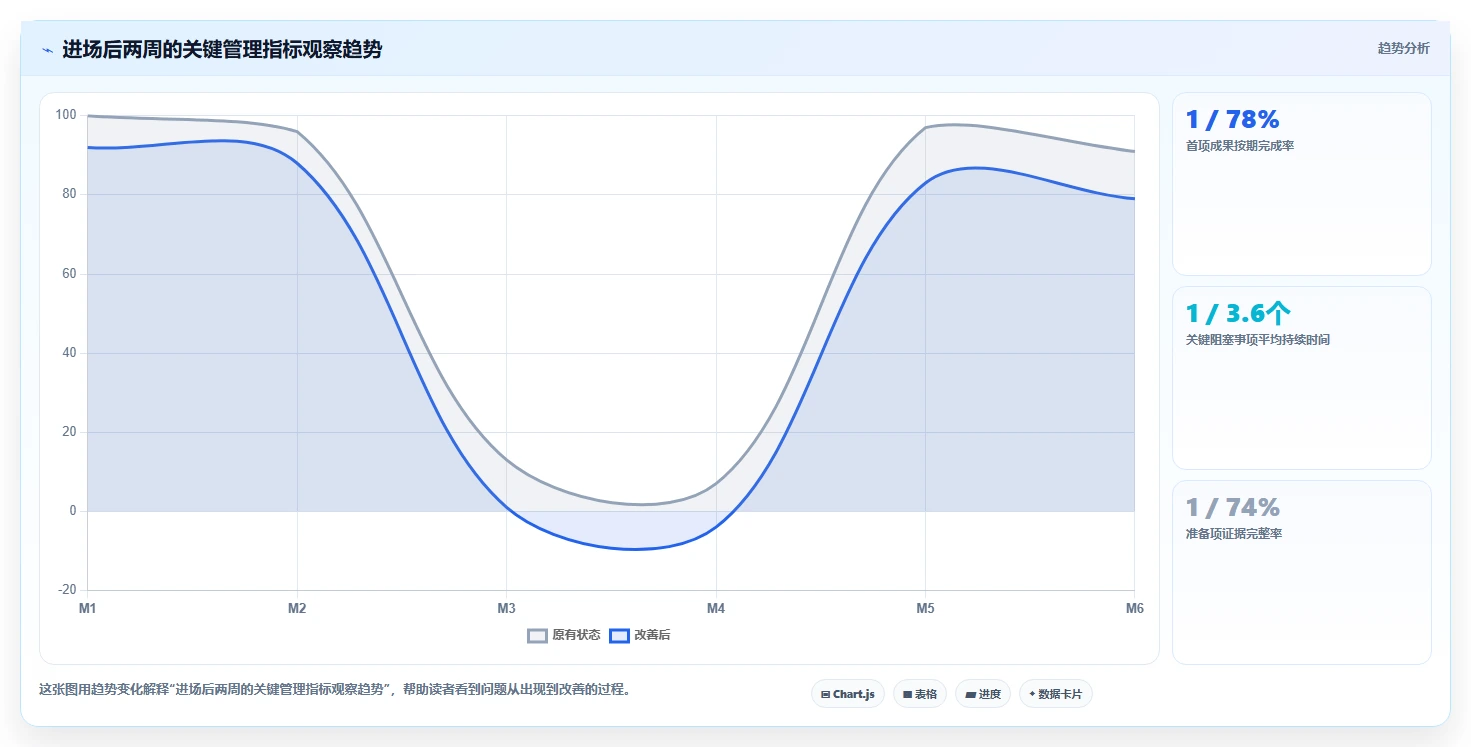
Task: Click the -20 y-axis label
Action: [x=66, y=590]
